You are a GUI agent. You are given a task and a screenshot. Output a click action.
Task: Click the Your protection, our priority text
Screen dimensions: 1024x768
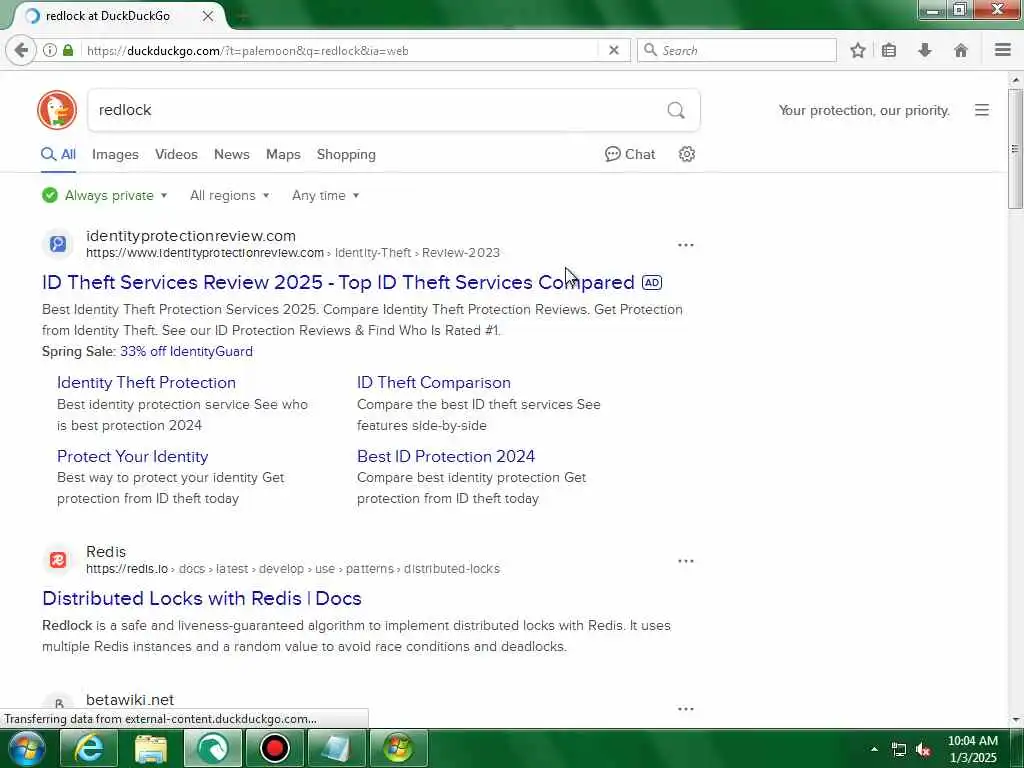pos(864,110)
